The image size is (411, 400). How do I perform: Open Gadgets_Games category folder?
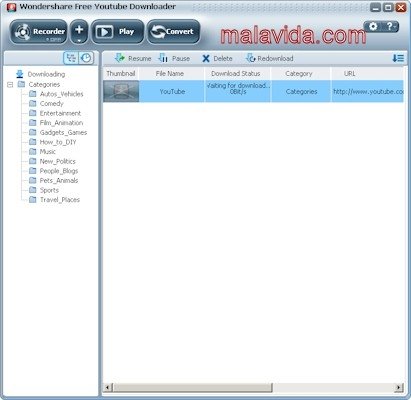(58, 133)
